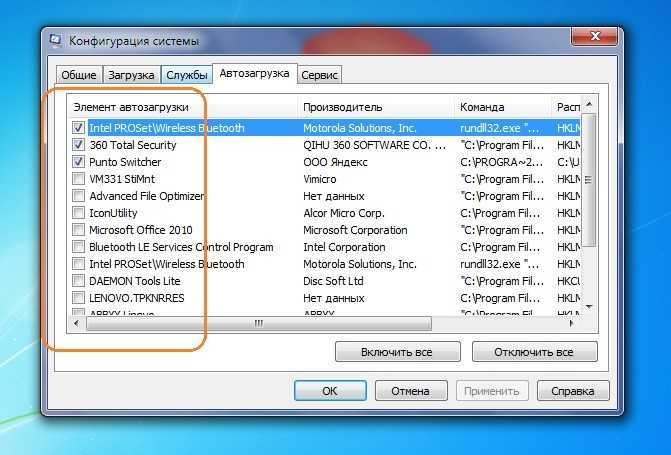Click the QIHU 360 SOFTWARE CO. manufacturer cell
This screenshot has width=671, height=455.
point(374,145)
